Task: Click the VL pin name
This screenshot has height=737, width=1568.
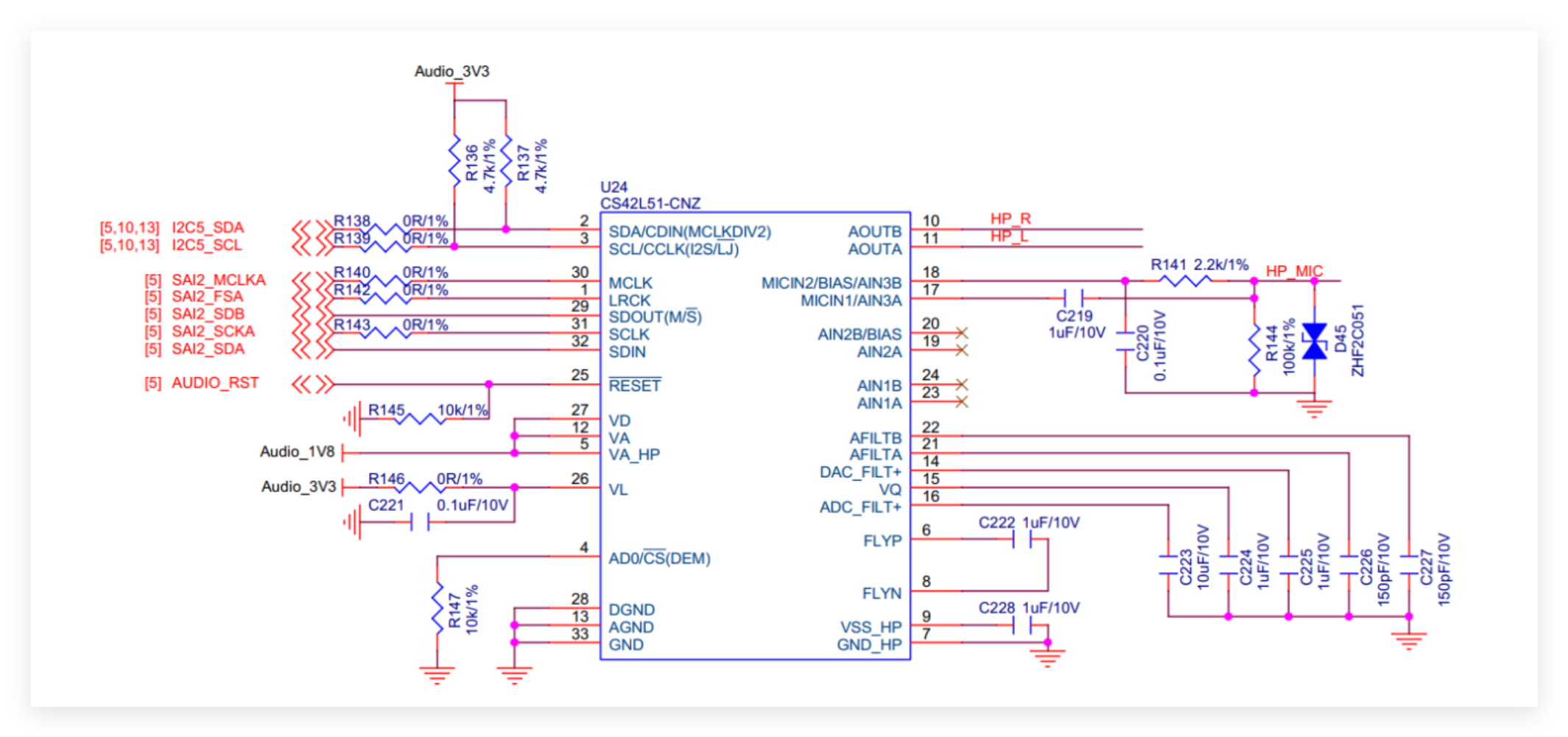Action: click(618, 490)
